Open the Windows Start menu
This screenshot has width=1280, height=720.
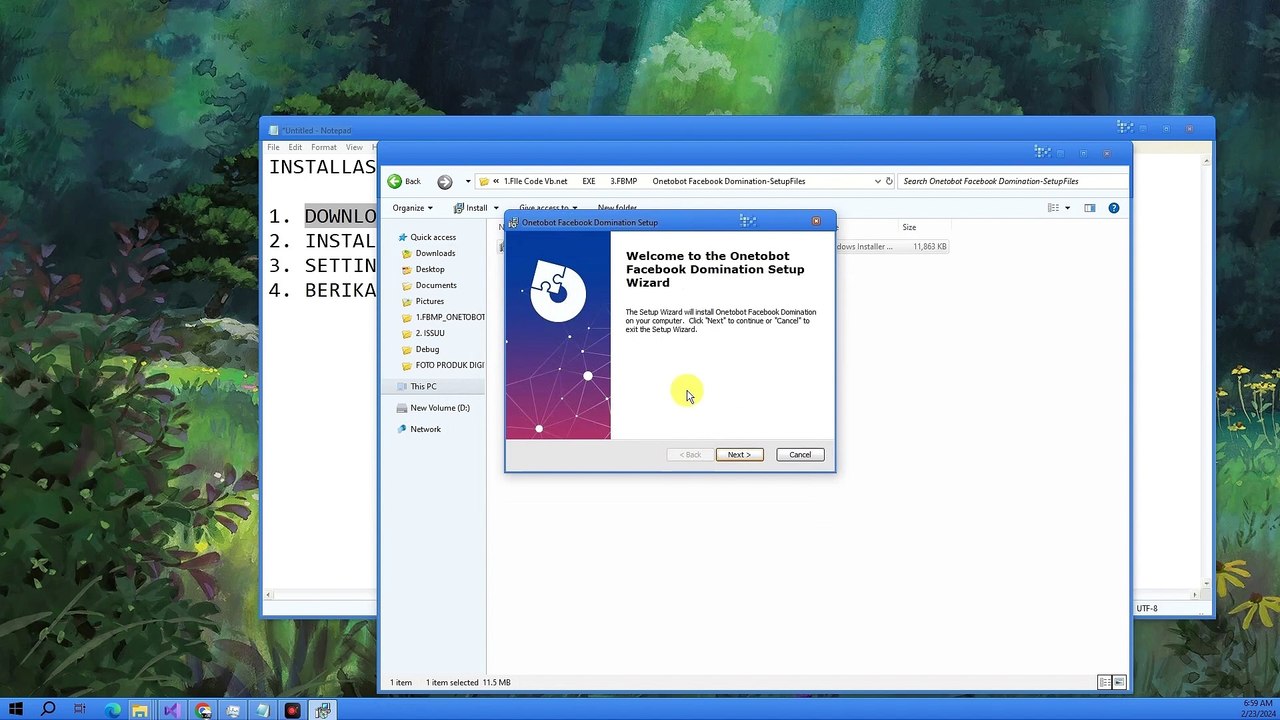pos(16,710)
